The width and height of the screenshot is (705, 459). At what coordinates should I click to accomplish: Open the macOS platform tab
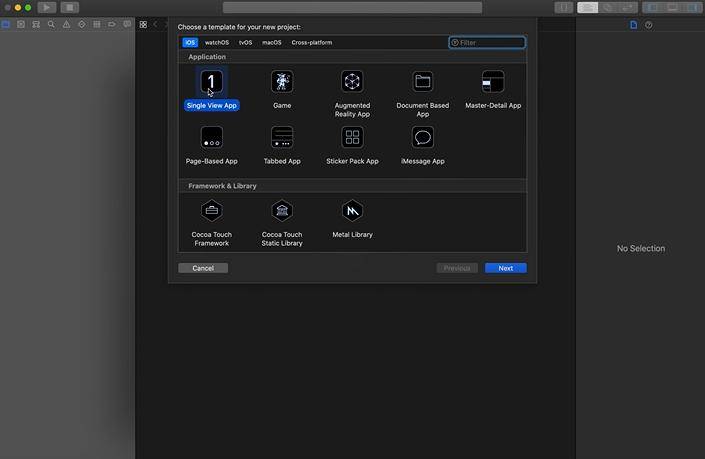[272, 43]
